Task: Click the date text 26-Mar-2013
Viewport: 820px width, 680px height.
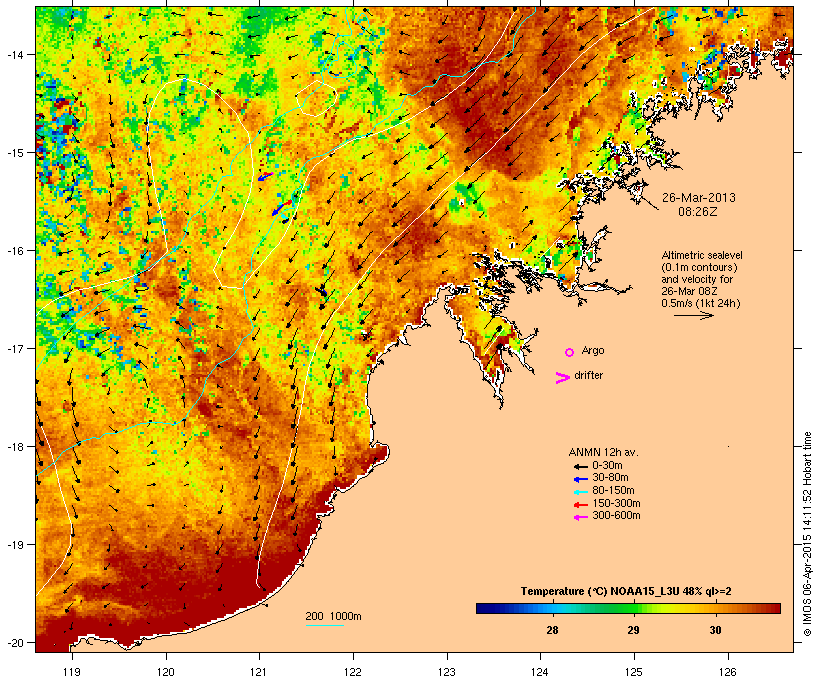Action: click(698, 198)
